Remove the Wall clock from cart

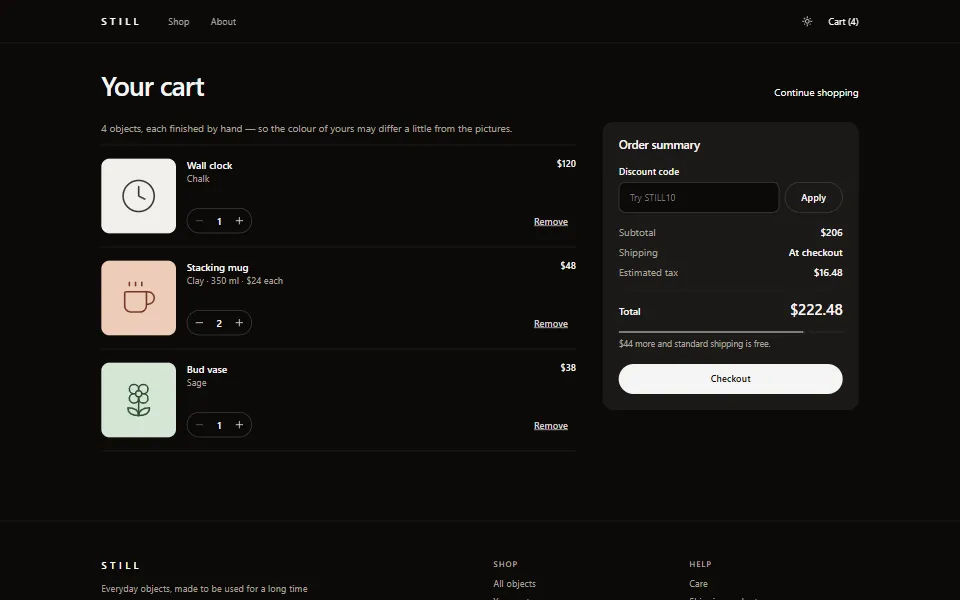pos(550,222)
